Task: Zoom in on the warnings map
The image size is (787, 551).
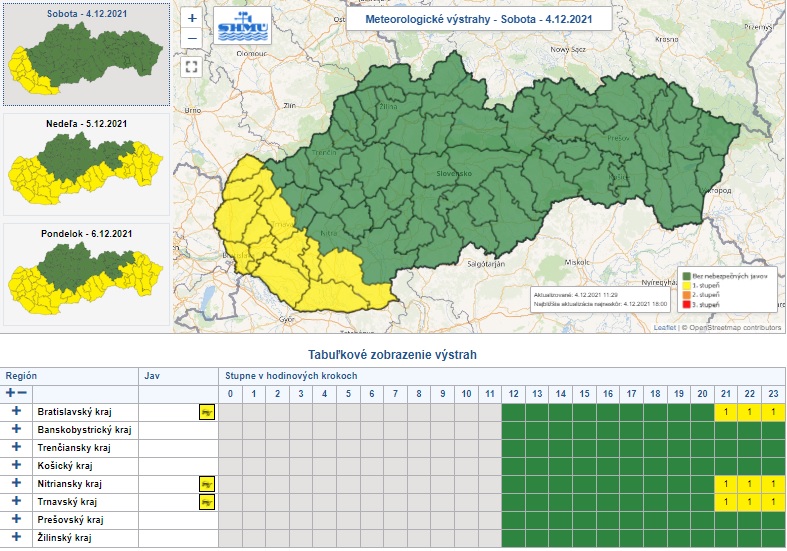Action: click(191, 19)
